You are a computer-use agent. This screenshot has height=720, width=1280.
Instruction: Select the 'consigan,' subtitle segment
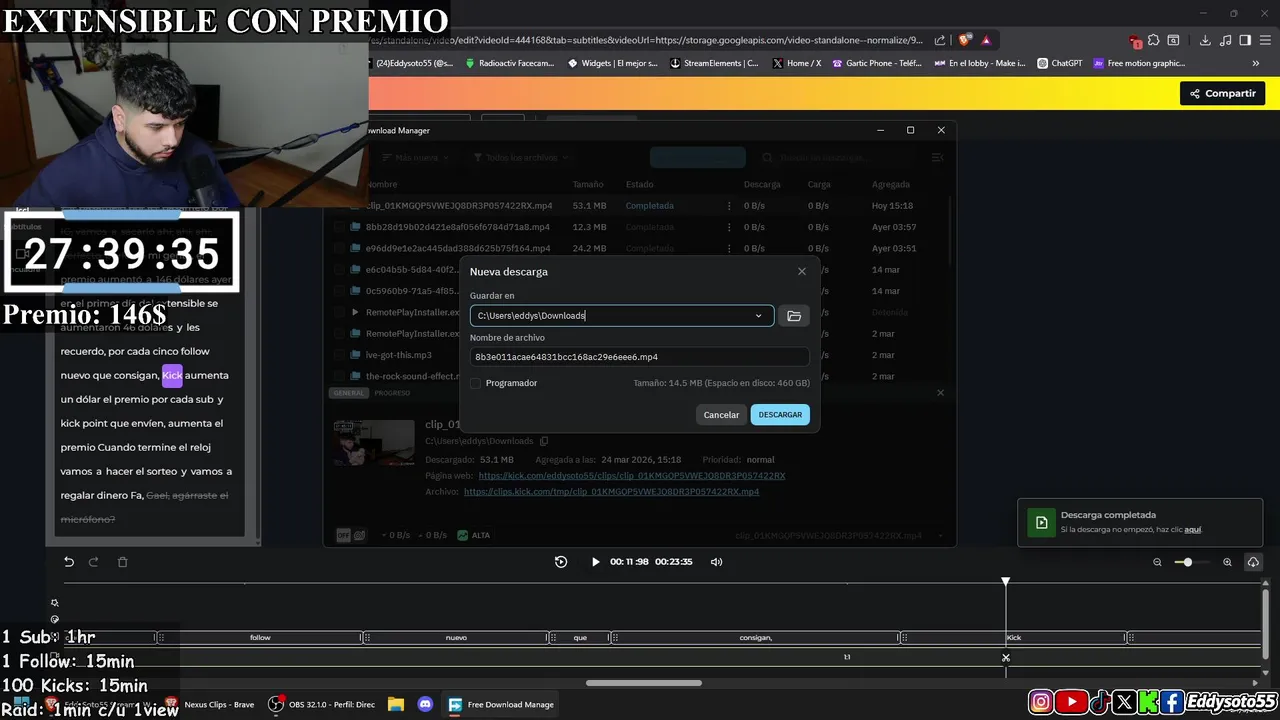click(756, 637)
